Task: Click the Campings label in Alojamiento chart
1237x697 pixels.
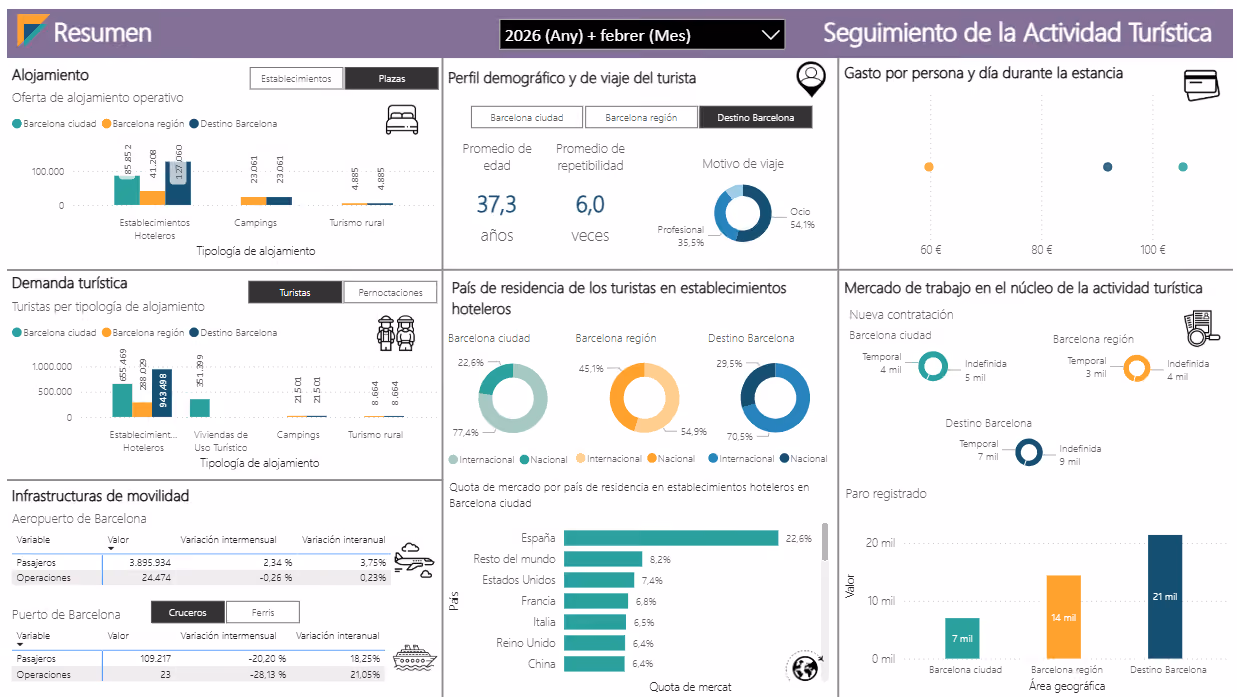Action: pyautogui.click(x=256, y=223)
